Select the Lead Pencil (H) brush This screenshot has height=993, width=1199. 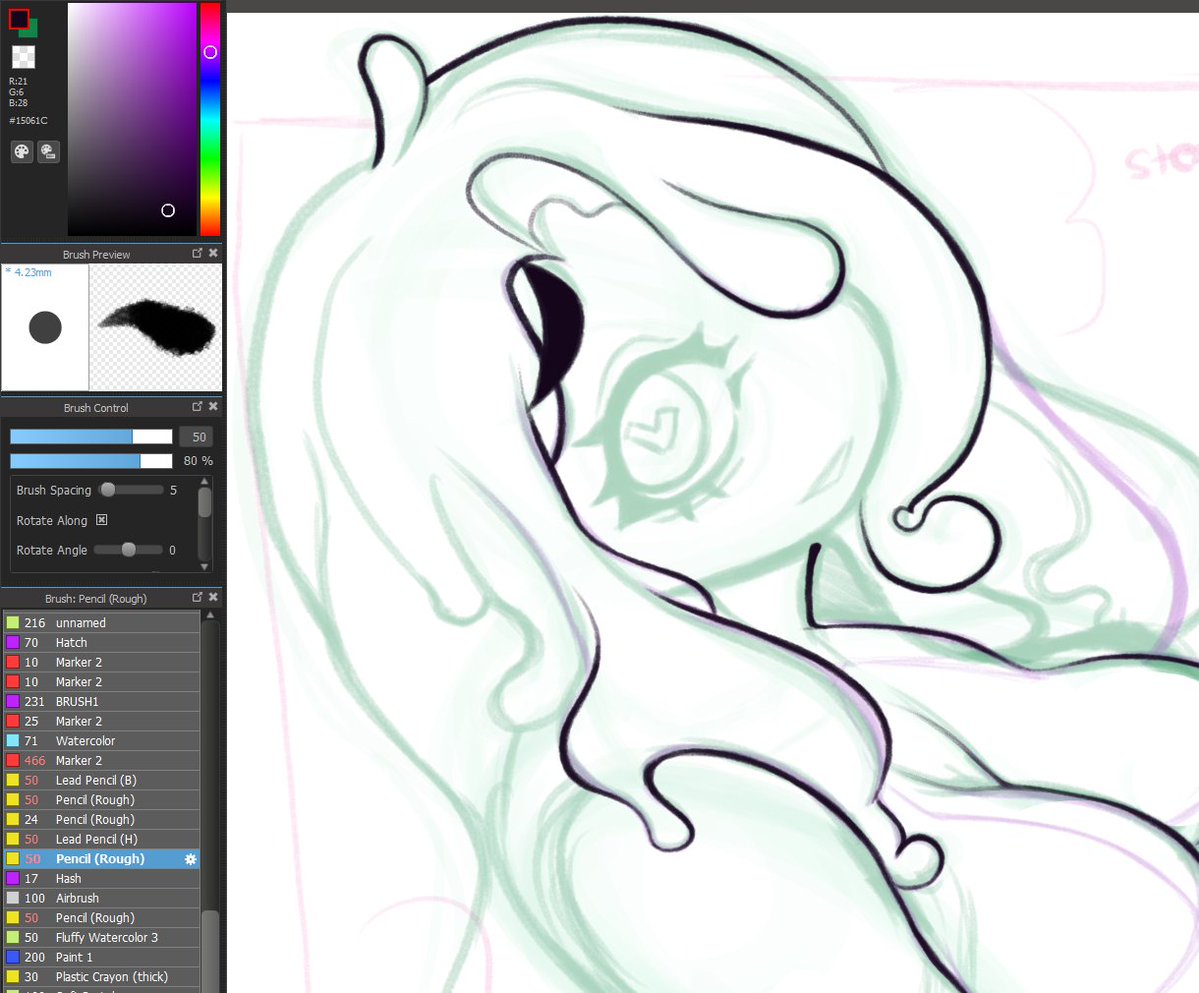(102, 839)
